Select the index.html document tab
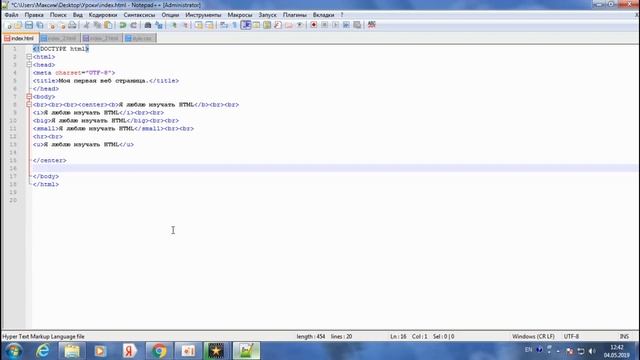This screenshot has height=360, width=640. tap(20, 38)
